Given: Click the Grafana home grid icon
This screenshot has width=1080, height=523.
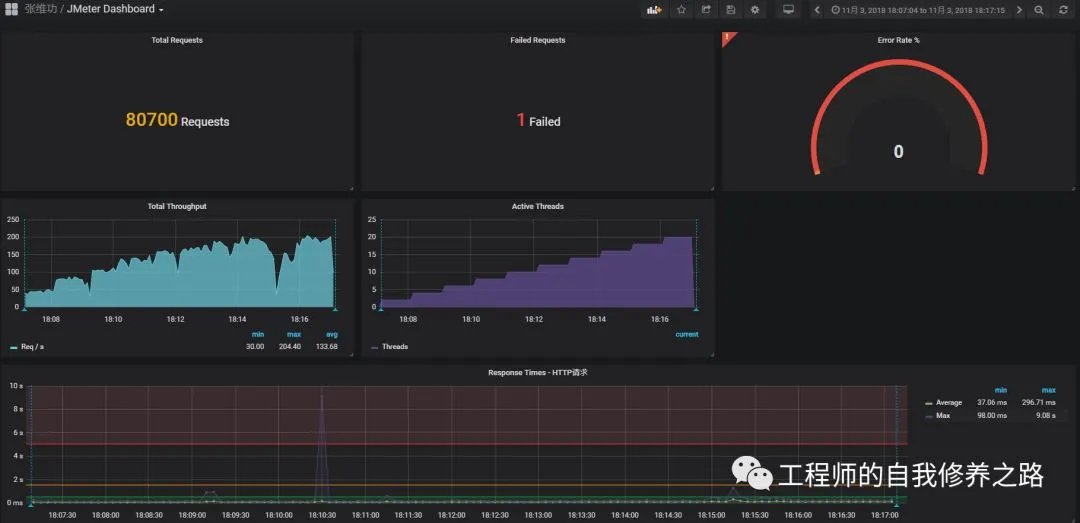Looking at the screenshot, I should click(11, 10).
